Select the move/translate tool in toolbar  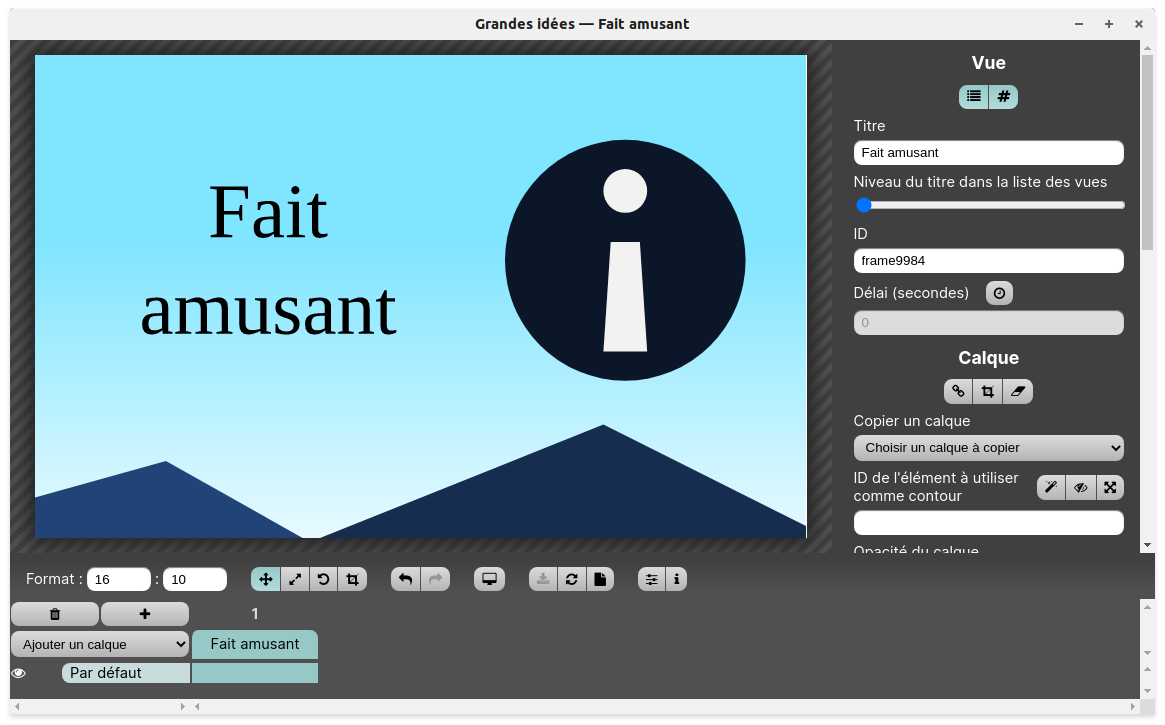[x=266, y=579]
